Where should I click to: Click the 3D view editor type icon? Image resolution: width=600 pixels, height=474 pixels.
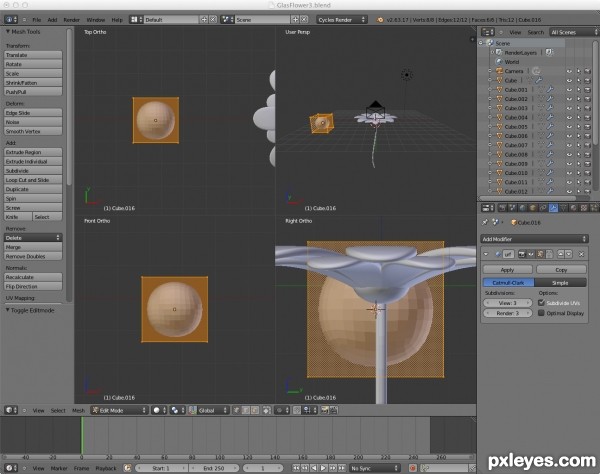(11, 410)
